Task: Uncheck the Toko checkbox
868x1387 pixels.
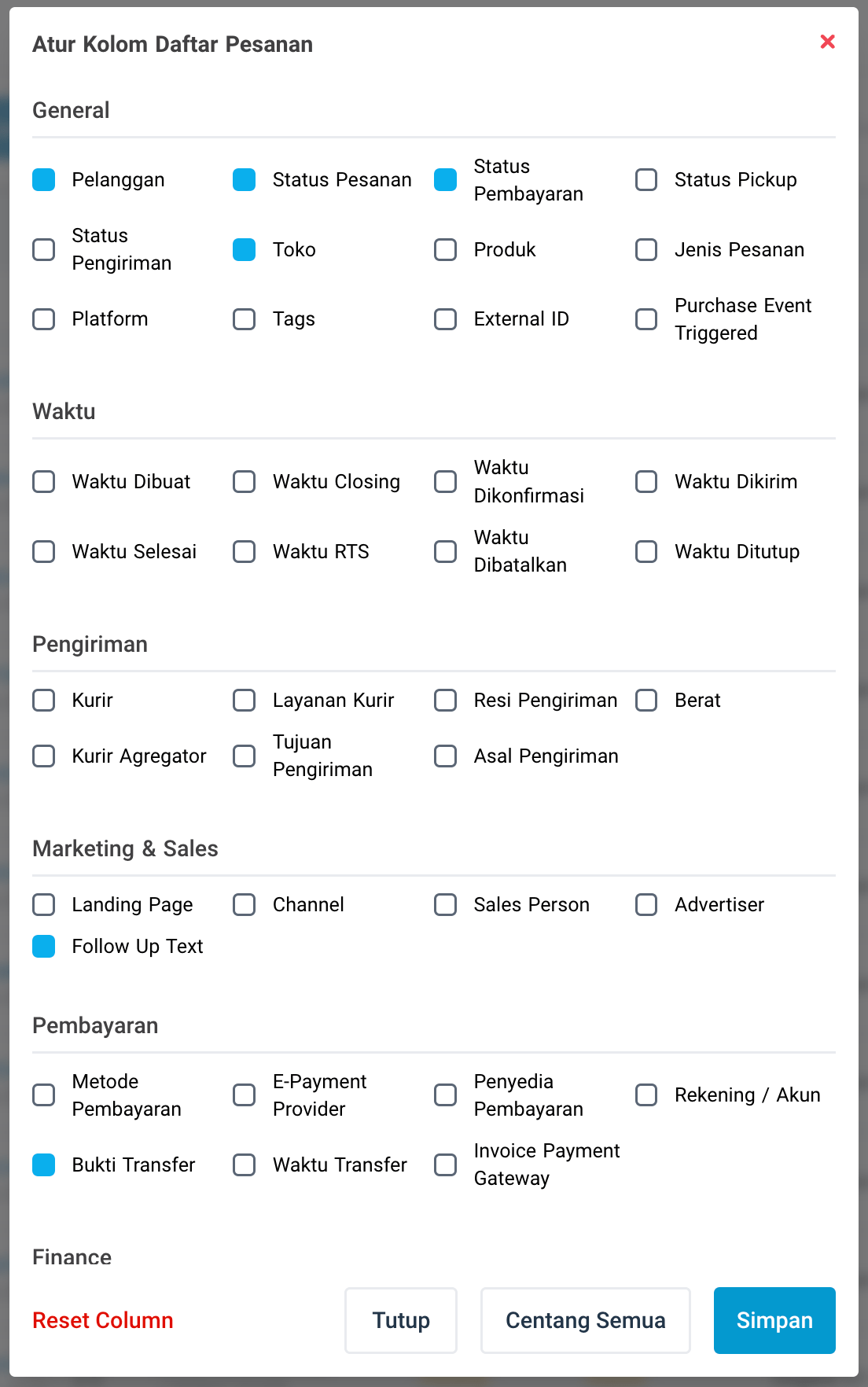Action: pos(244,249)
